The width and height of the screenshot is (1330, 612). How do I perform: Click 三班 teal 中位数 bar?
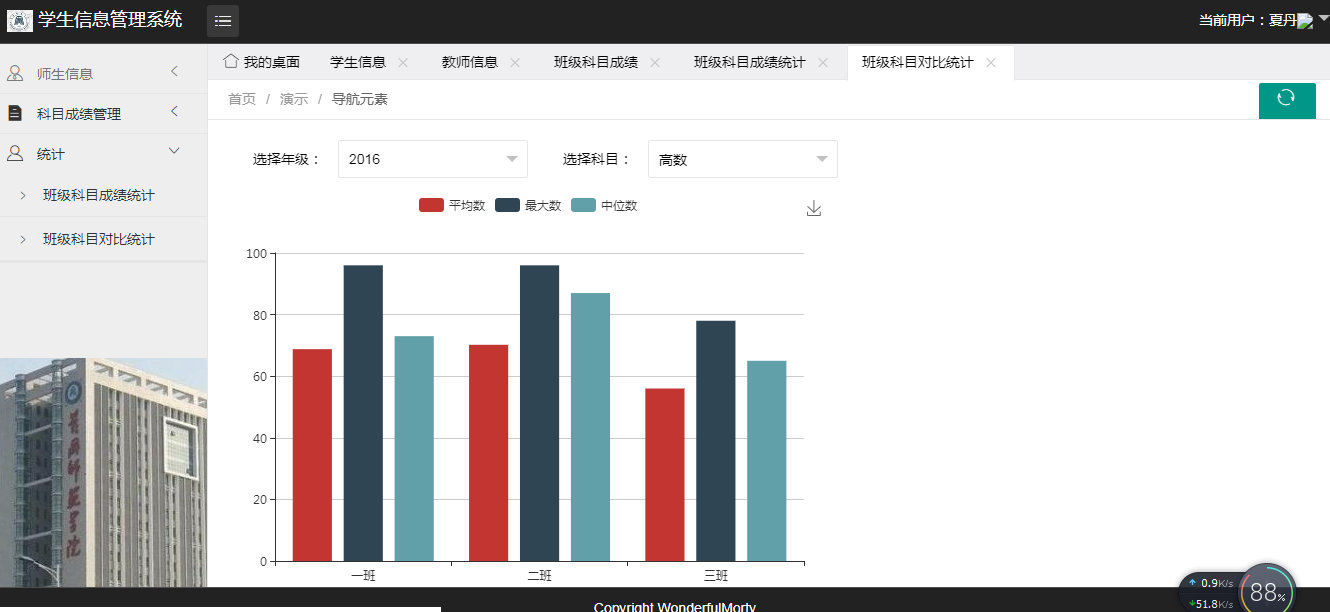(x=767, y=461)
